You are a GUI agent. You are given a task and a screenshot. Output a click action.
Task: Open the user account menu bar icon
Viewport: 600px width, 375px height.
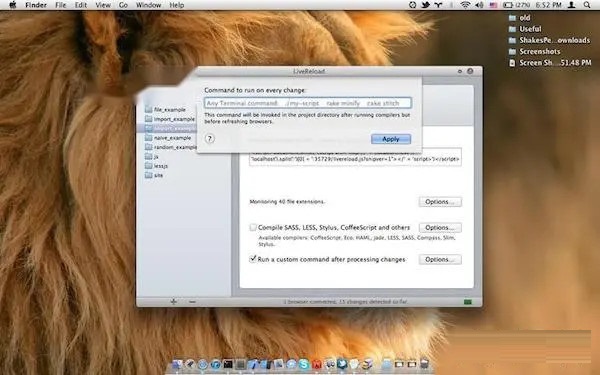572,5
